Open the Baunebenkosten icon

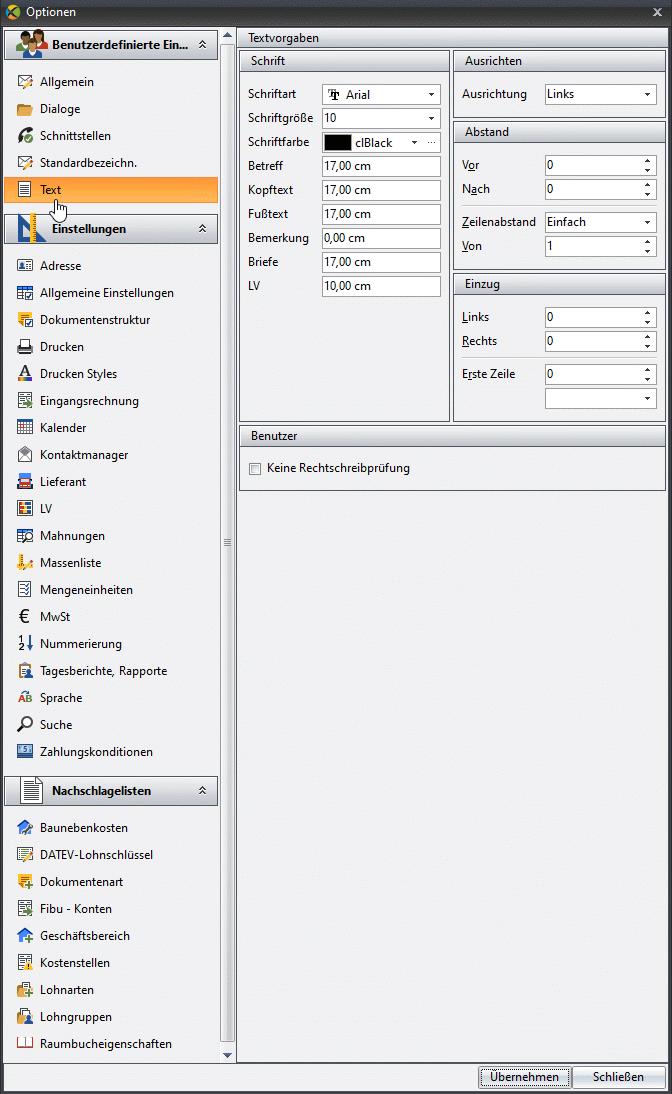point(25,827)
